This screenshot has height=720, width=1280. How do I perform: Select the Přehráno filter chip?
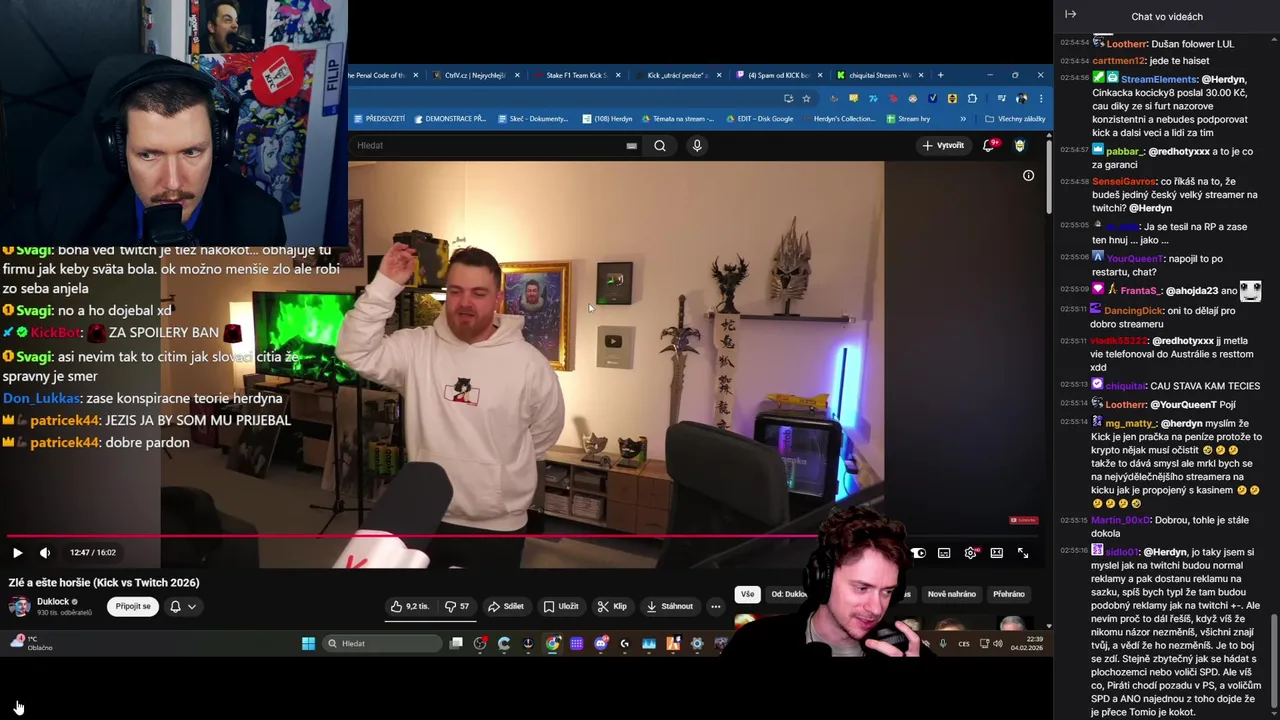1008,594
